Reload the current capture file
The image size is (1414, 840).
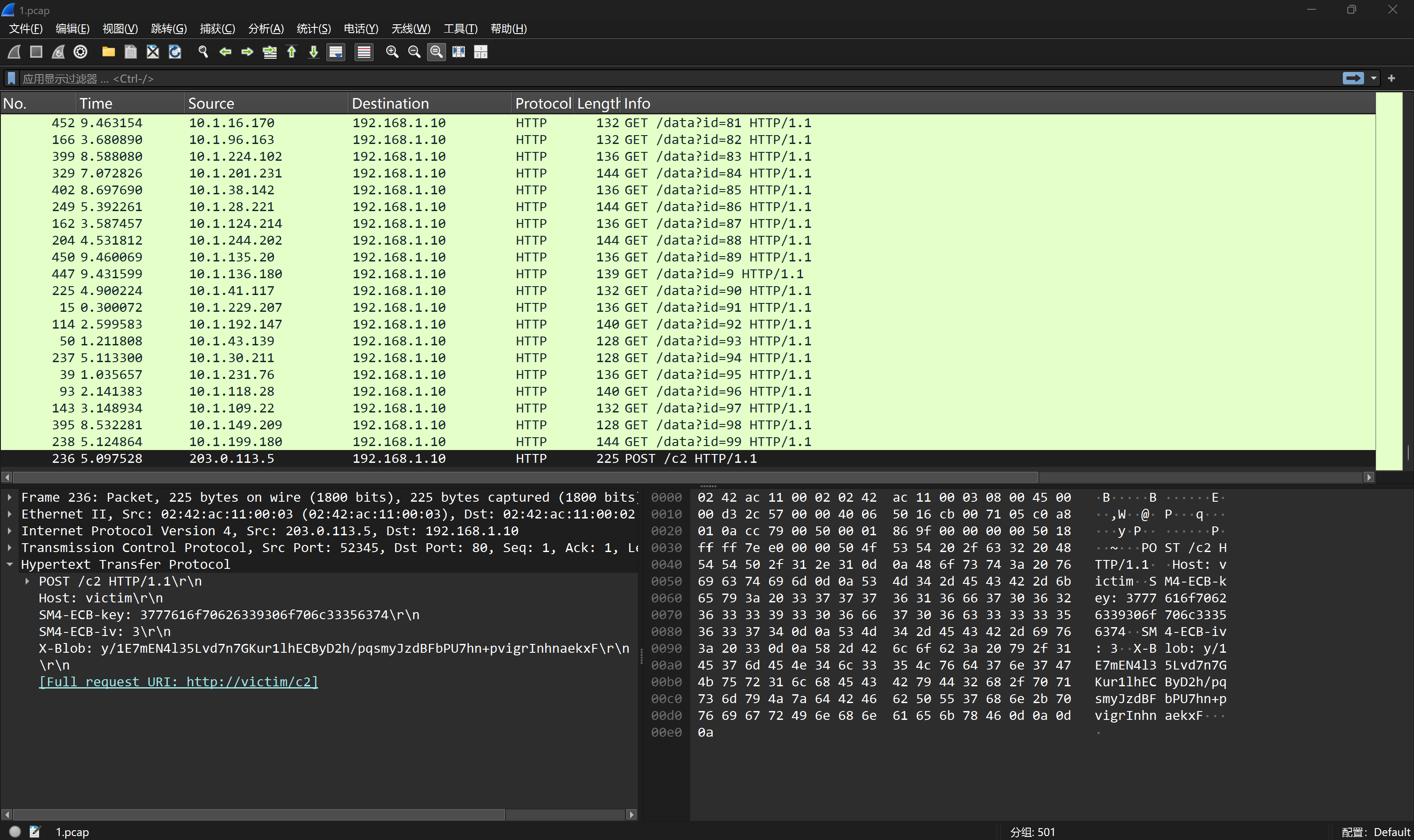coord(175,52)
